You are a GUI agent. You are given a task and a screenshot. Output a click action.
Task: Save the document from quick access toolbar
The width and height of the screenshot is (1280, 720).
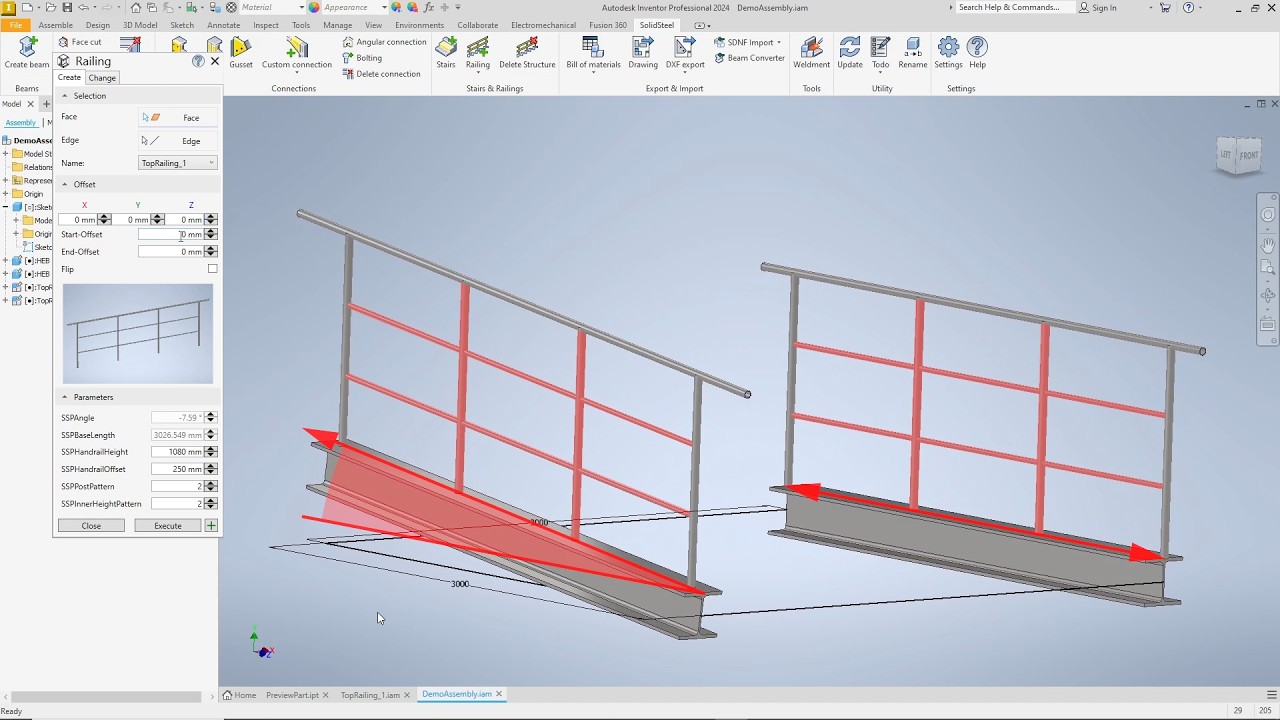click(67, 7)
